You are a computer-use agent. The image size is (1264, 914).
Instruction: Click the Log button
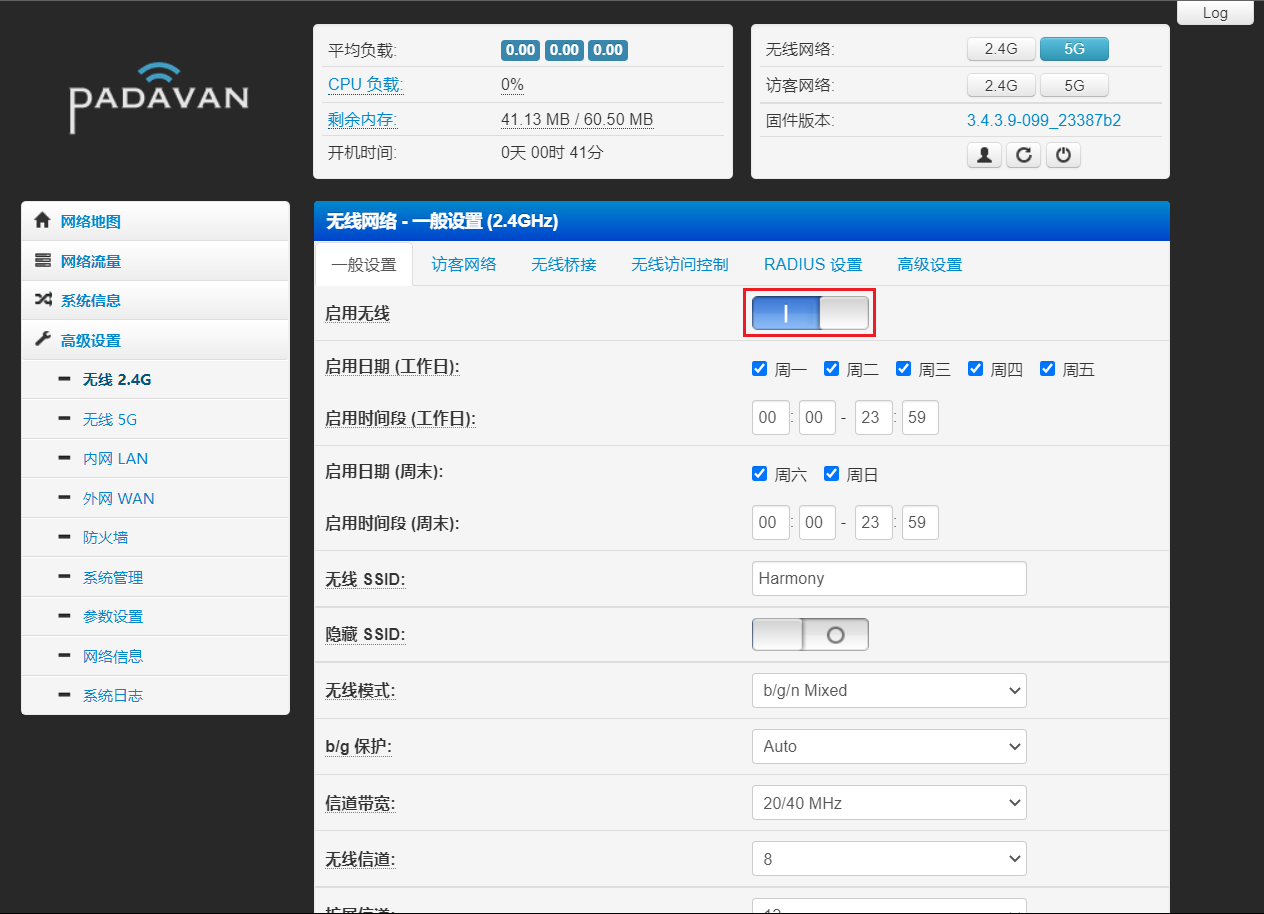pos(1215,13)
